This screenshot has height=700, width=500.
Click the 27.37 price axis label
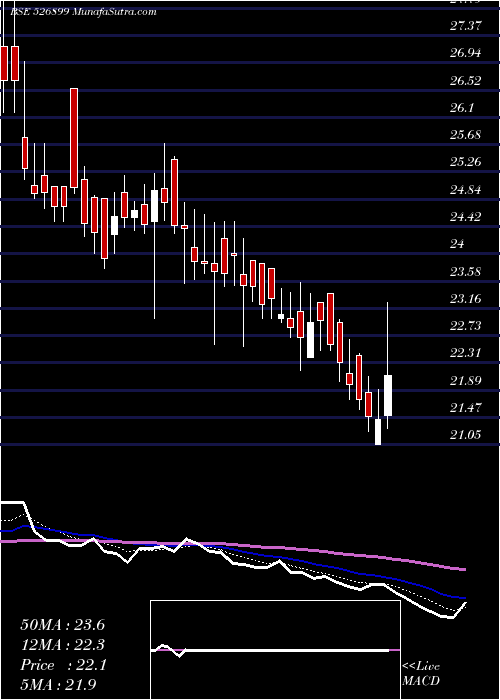(x=466, y=26)
